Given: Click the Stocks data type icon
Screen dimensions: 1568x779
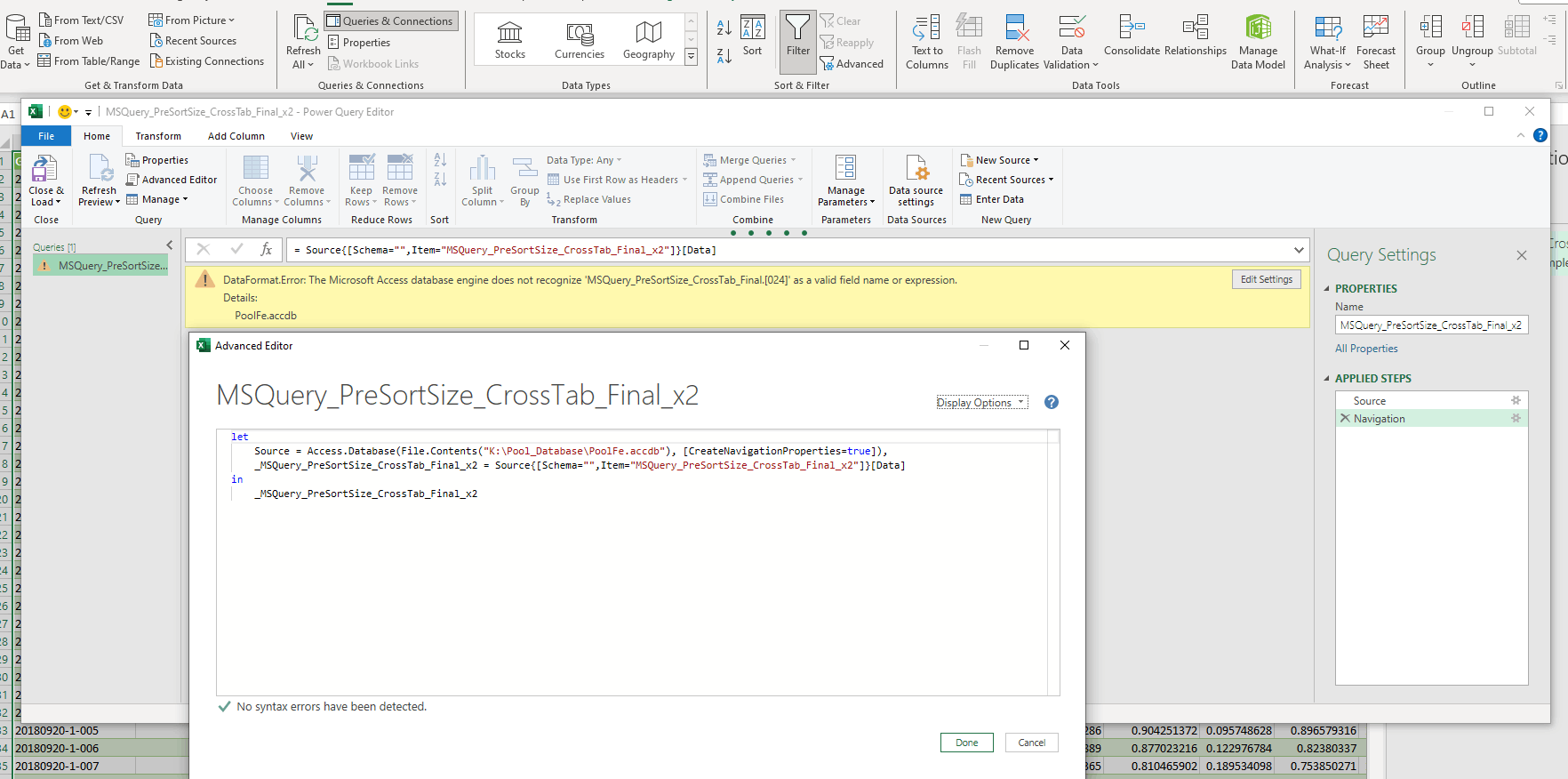Looking at the screenshot, I should click(510, 33).
